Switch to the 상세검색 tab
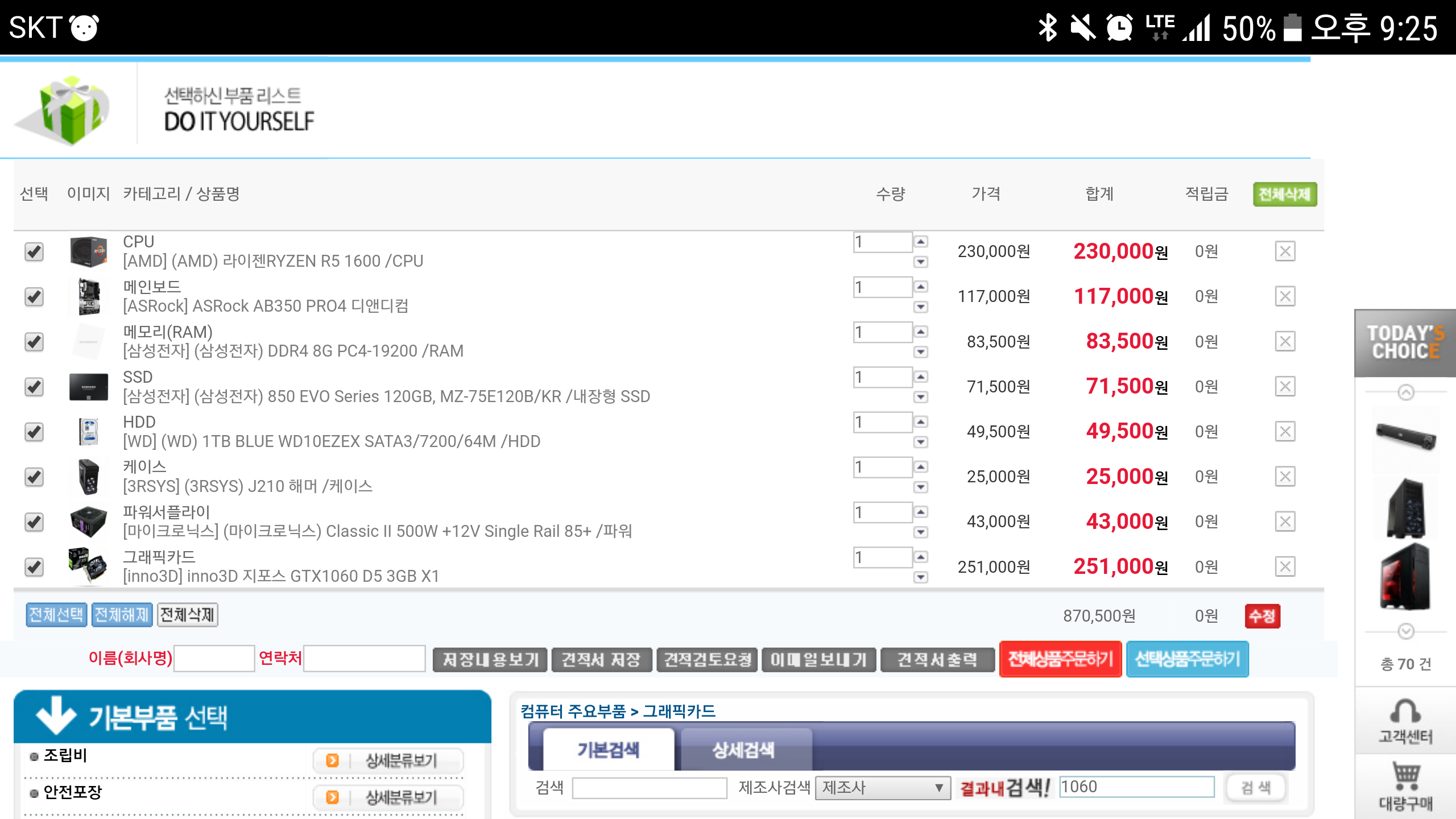Screen dimensions: 1456x819 pos(745,750)
